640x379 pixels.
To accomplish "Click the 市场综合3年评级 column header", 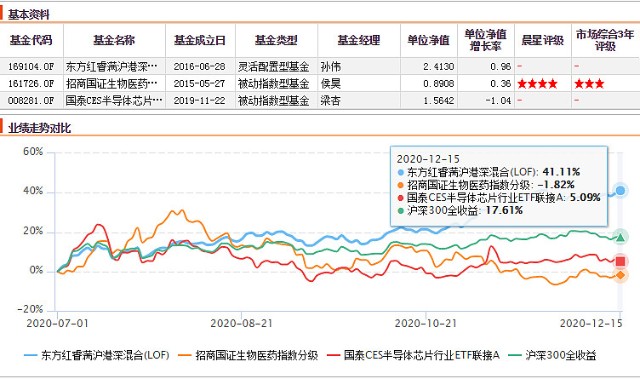I will coord(605,40).
